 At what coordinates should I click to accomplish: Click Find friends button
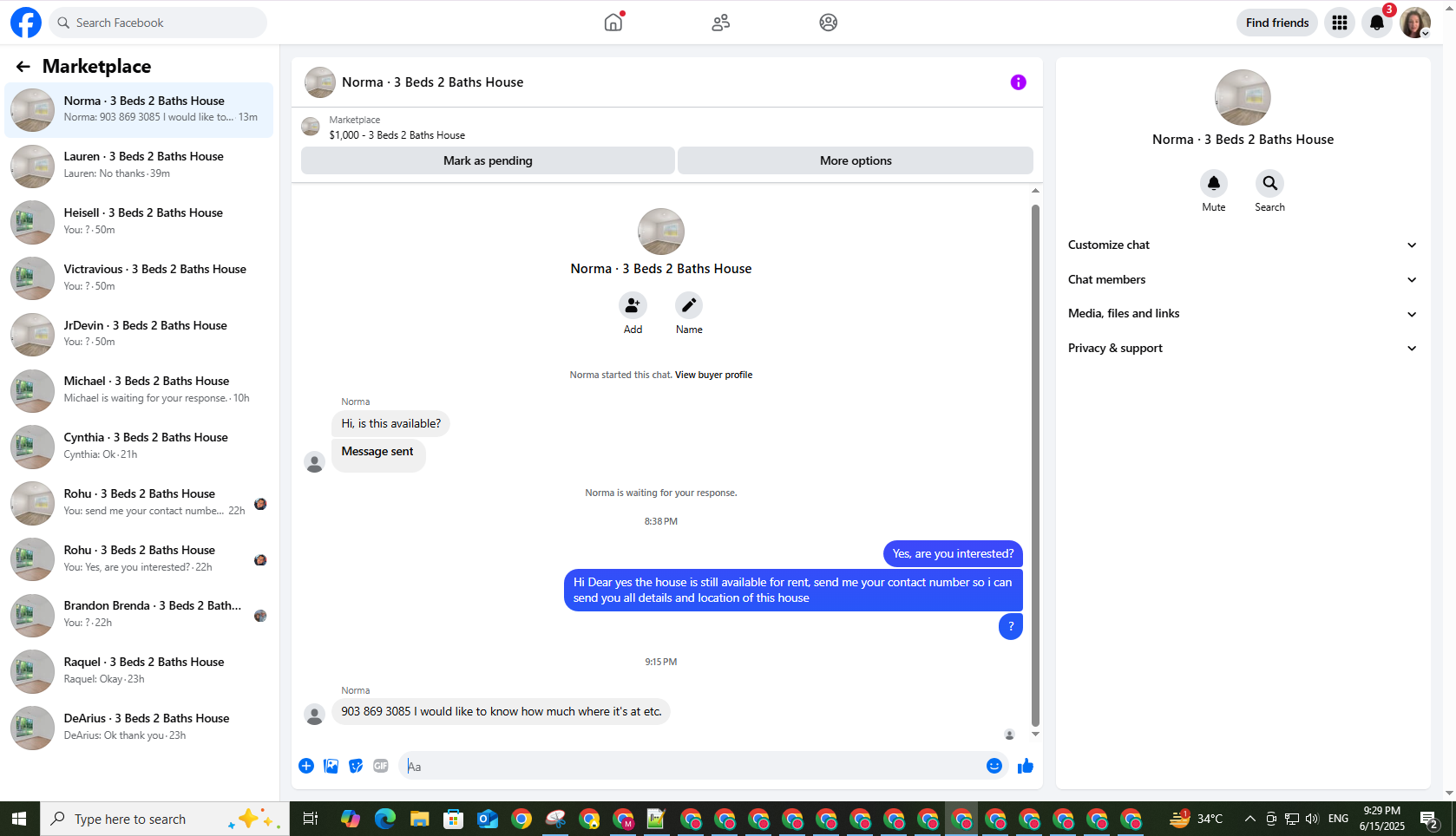[1277, 23]
